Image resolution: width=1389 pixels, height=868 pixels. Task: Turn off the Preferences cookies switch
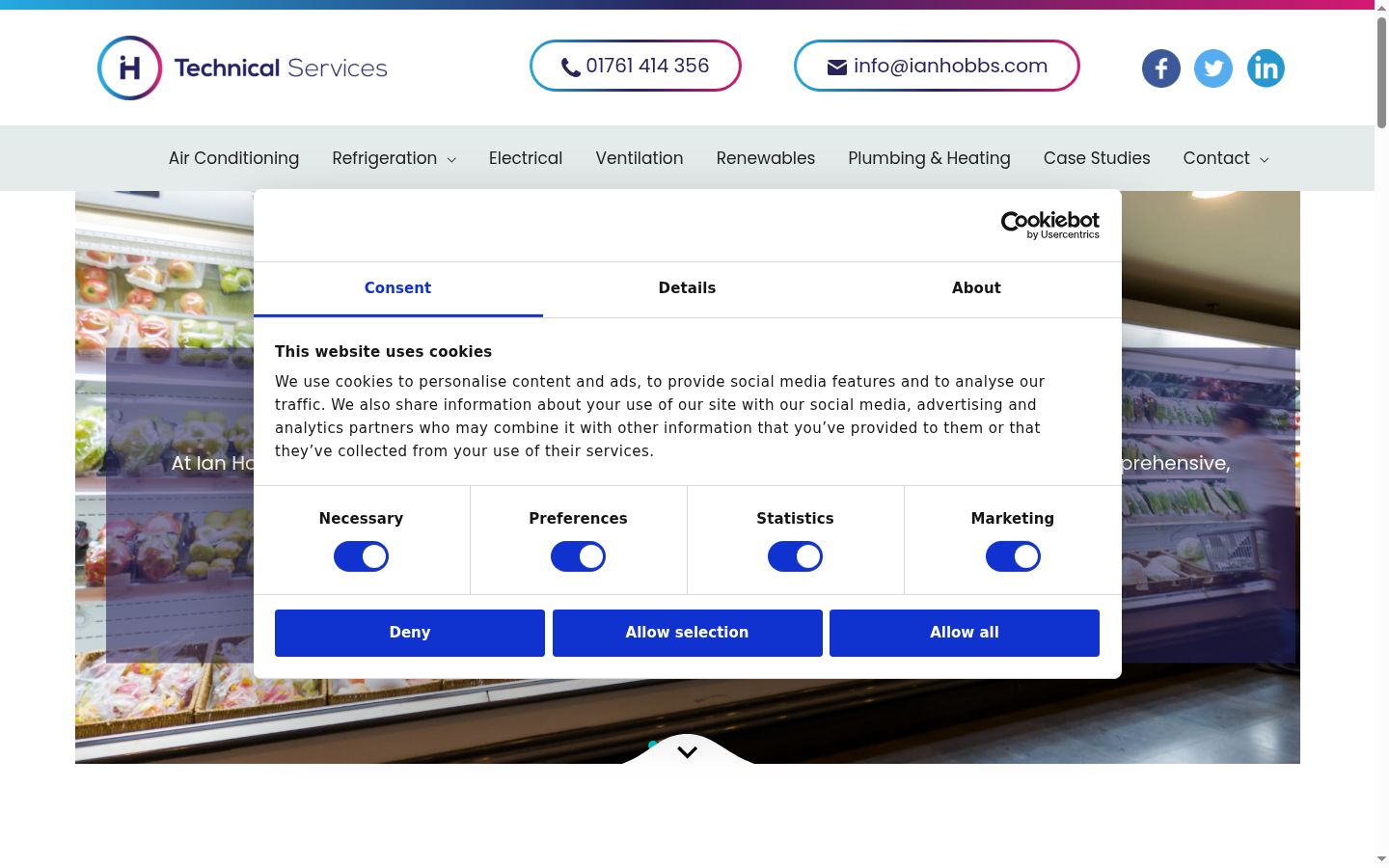[x=578, y=556]
